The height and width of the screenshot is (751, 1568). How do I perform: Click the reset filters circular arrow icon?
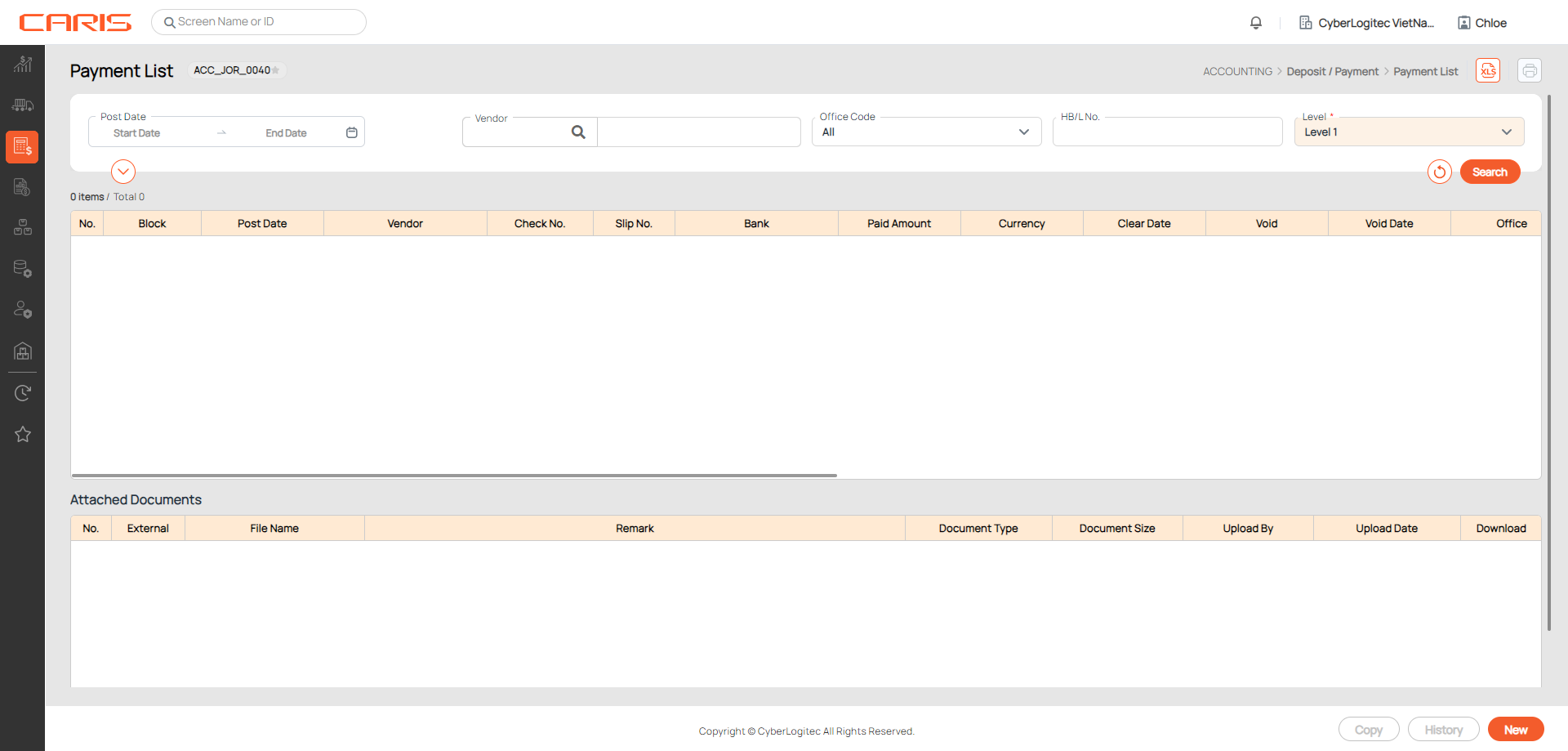pyautogui.click(x=1439, y=172)
